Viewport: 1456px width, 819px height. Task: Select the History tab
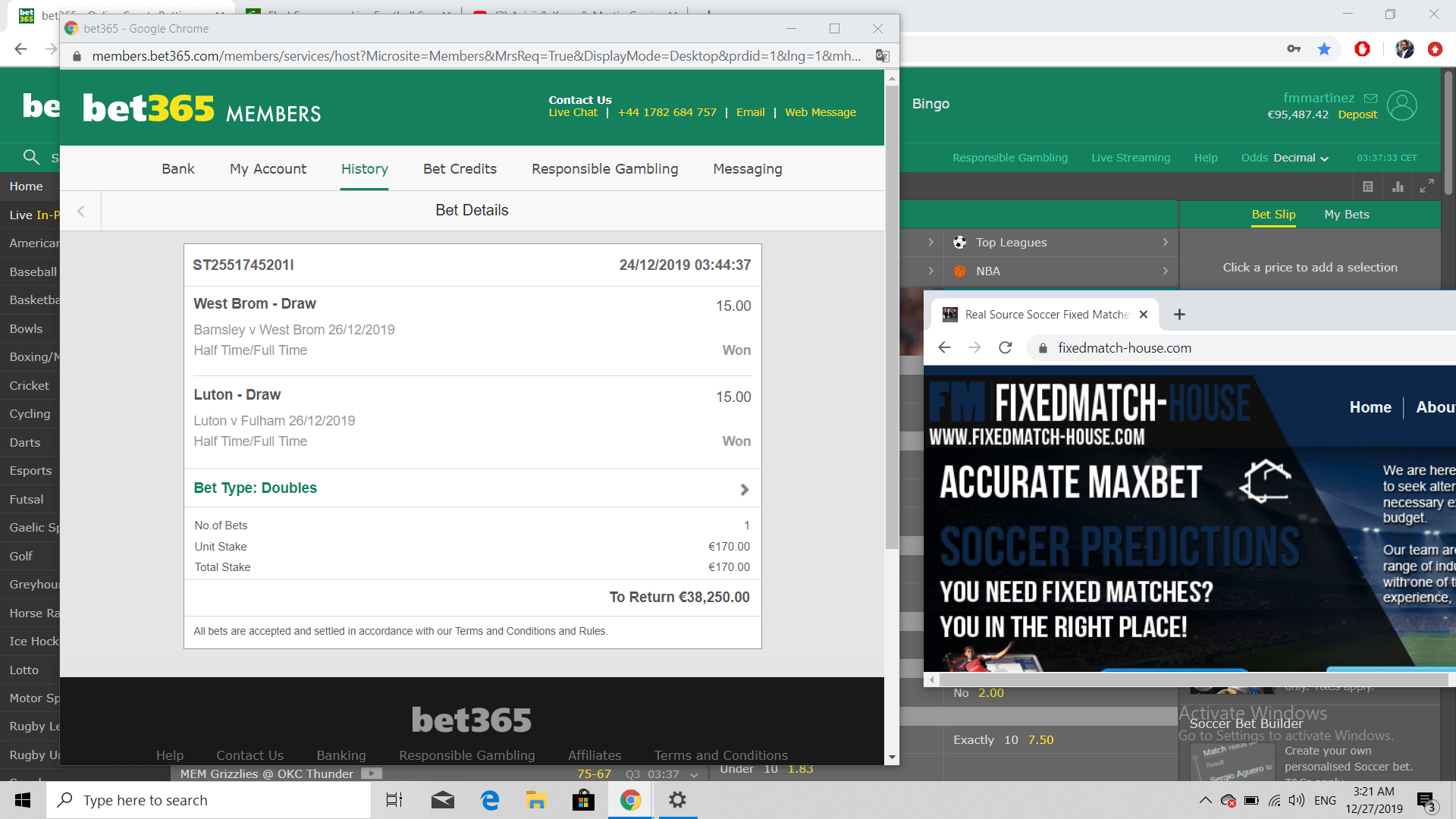coord(364,169)
